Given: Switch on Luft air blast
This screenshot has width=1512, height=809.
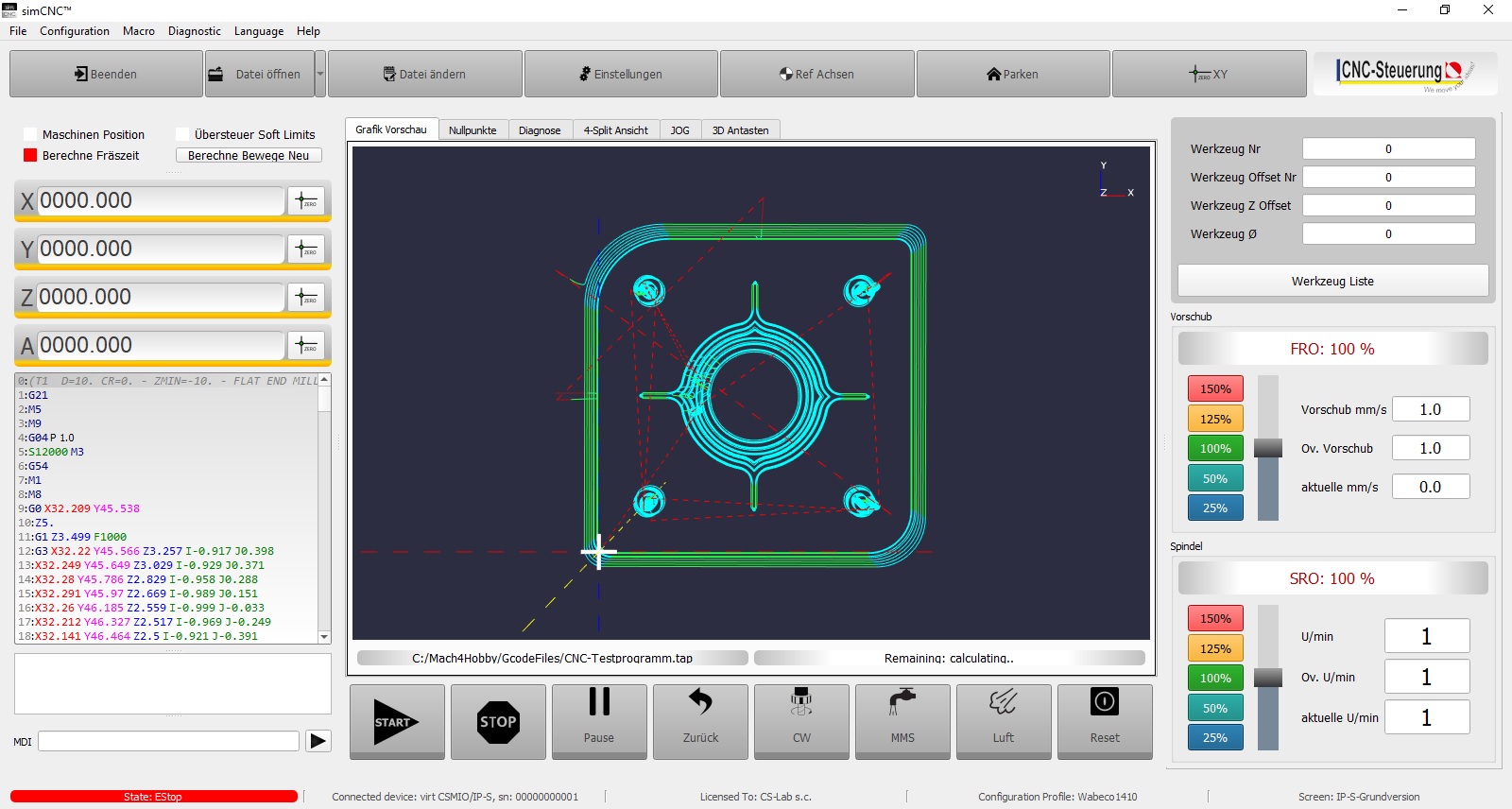Looking at the screenshot, I should coord(1004,722).
